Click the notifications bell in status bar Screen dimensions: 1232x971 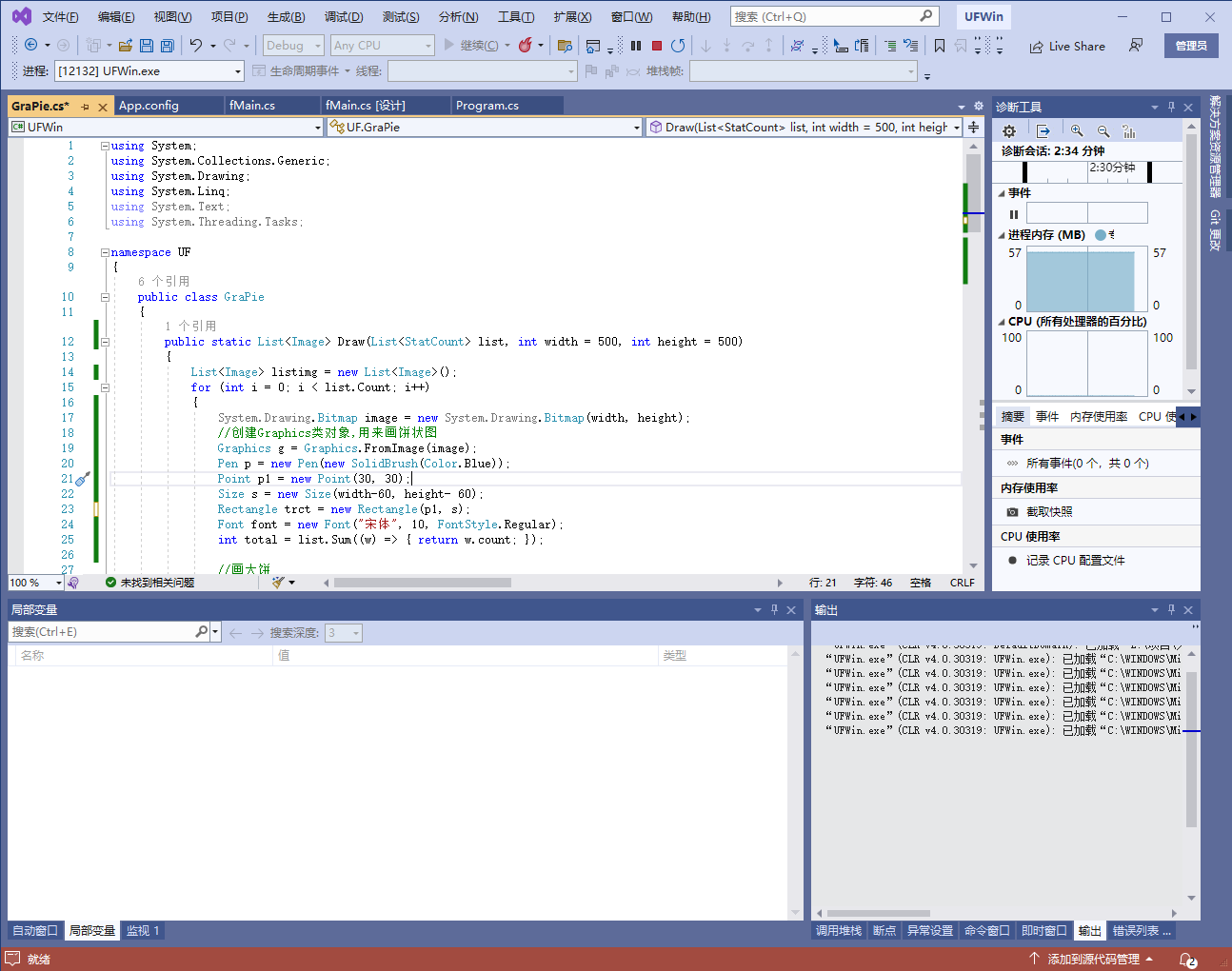[1187, 959]
